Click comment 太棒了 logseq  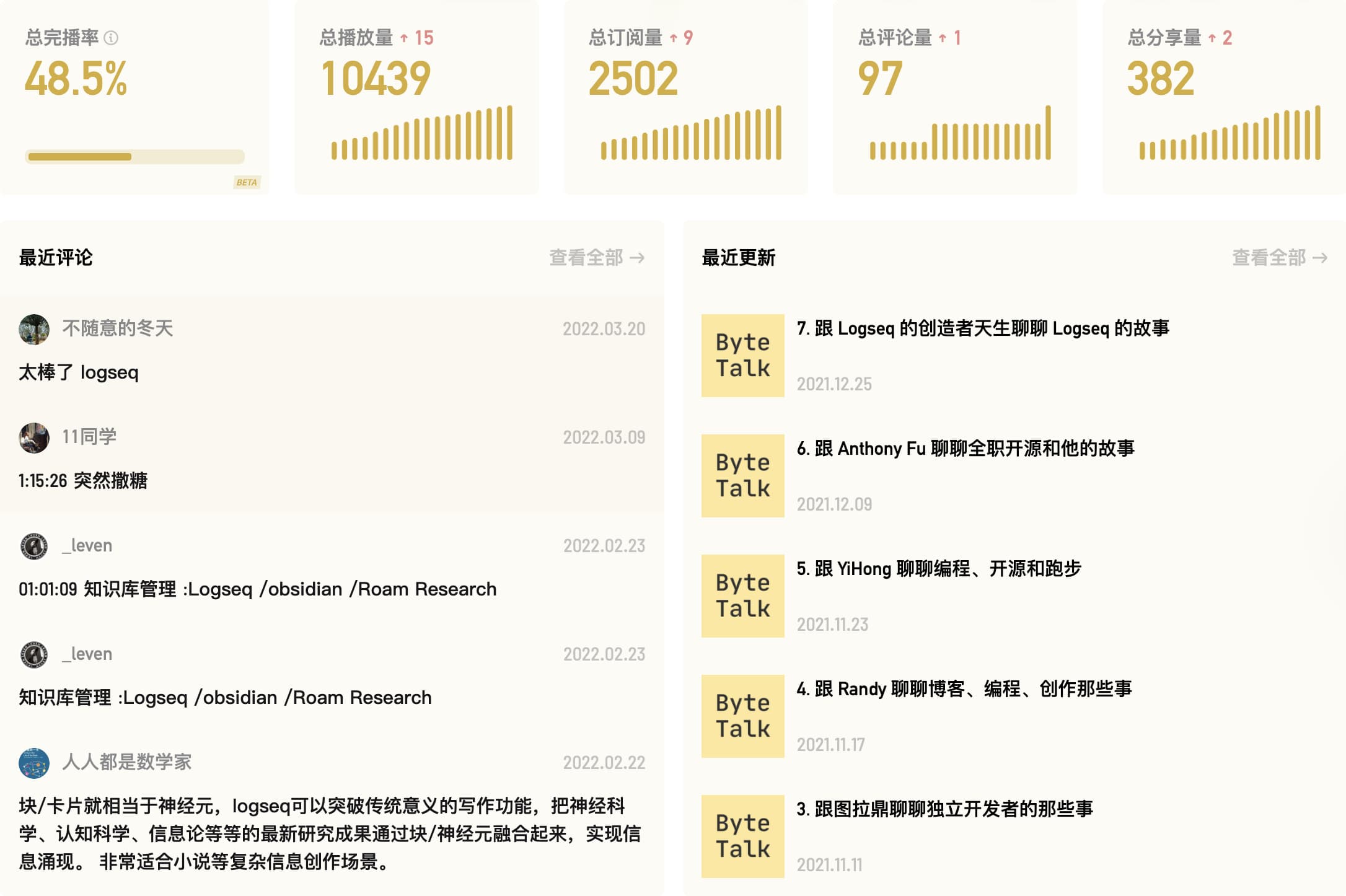point(79,372)
